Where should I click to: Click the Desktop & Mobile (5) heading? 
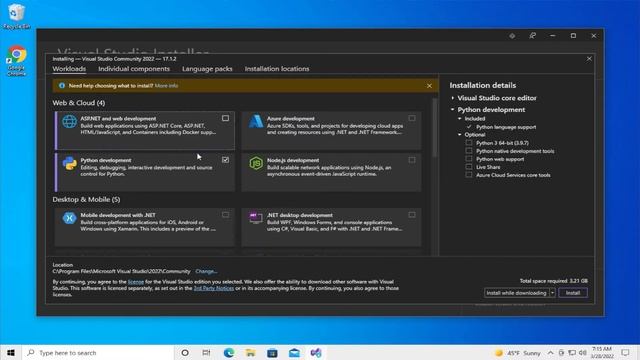pyautogui.click(x=86, y=200)
